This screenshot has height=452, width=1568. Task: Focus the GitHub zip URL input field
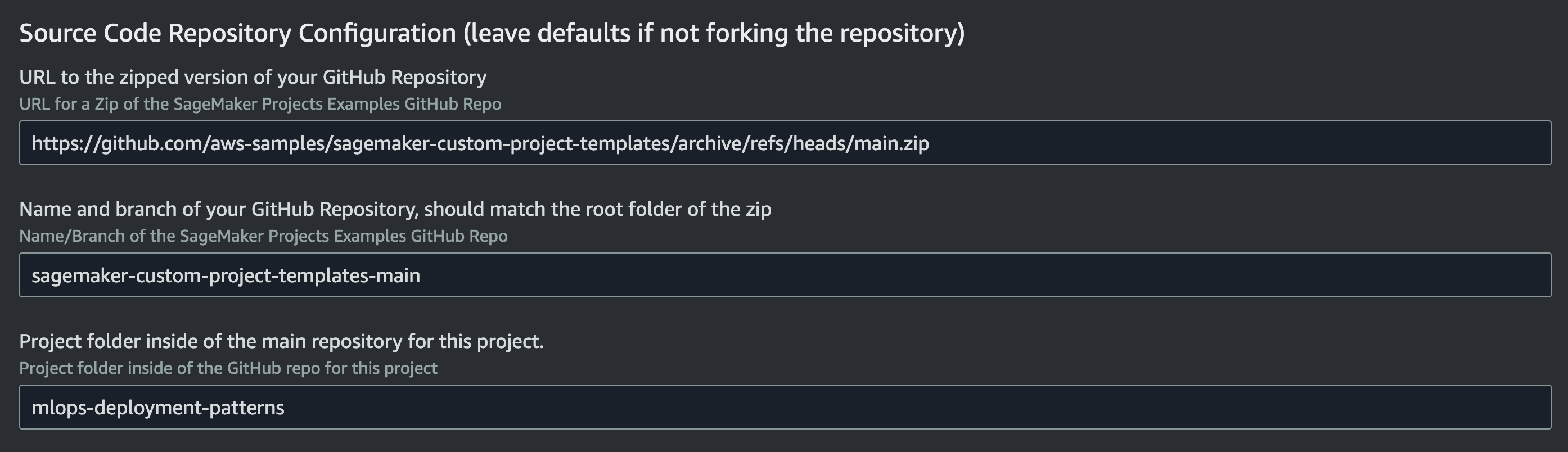tap(785, 143)
